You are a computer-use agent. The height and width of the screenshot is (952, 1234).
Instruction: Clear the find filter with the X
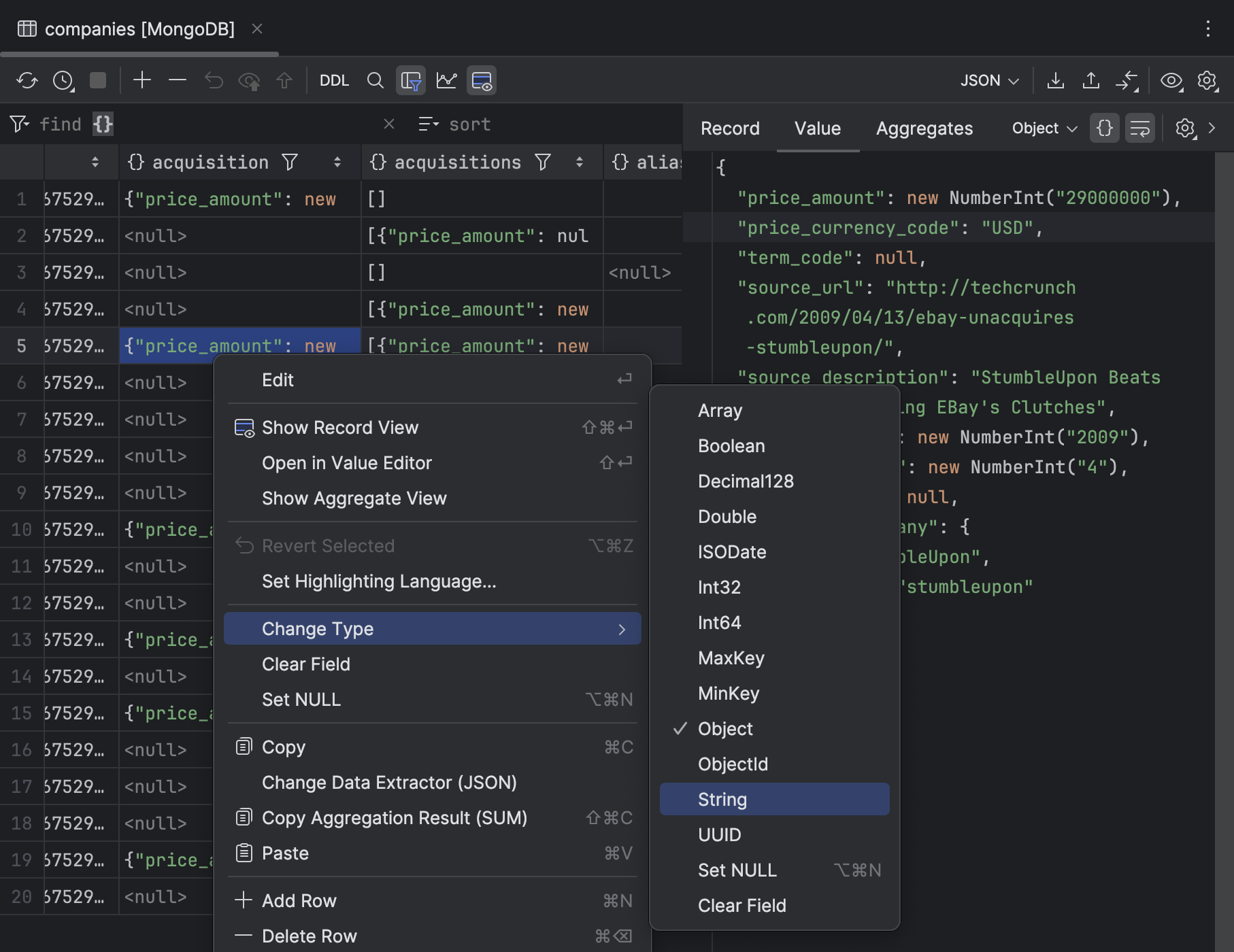coord(388,124)
